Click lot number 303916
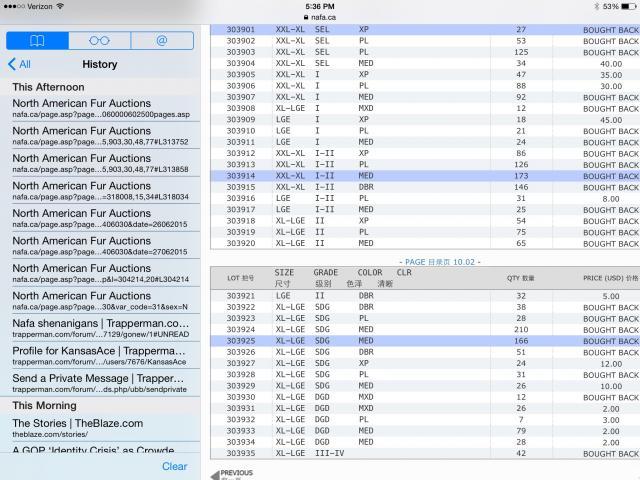The width and height of the screenshot is (640, 480). tap(241, 198)
